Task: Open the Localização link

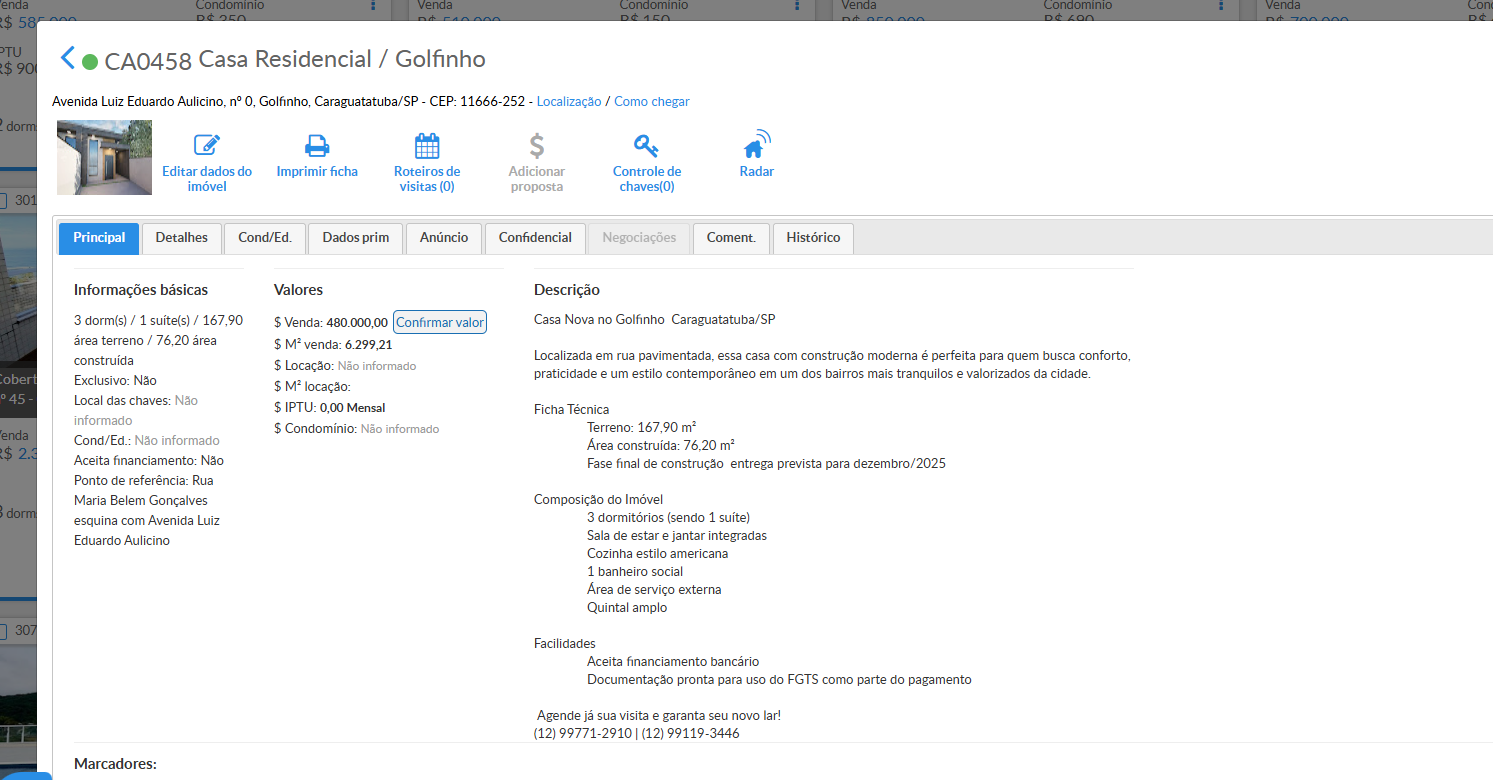Action: click(569, 101)
